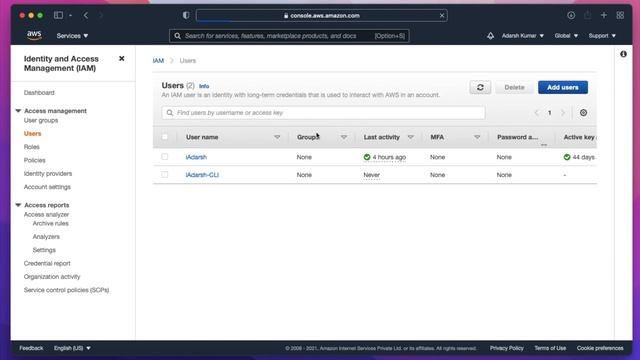Viewport: 640px width, 360px height.
Task: Focus the Find users search field
Action: (x=323, y=113)
